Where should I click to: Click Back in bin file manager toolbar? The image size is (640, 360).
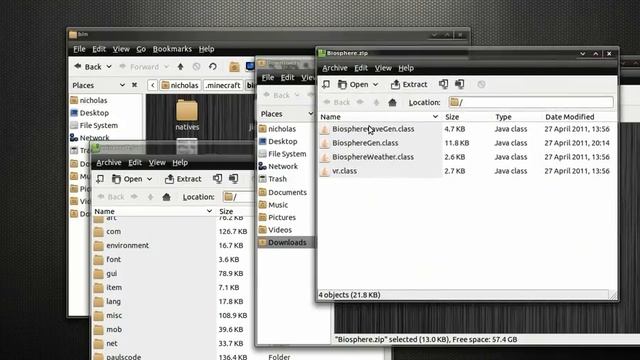88,67
